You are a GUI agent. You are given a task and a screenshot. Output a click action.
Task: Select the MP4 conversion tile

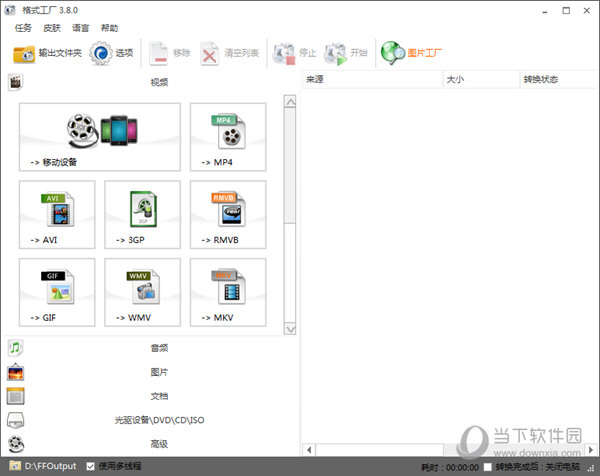(x=228, y=137)
